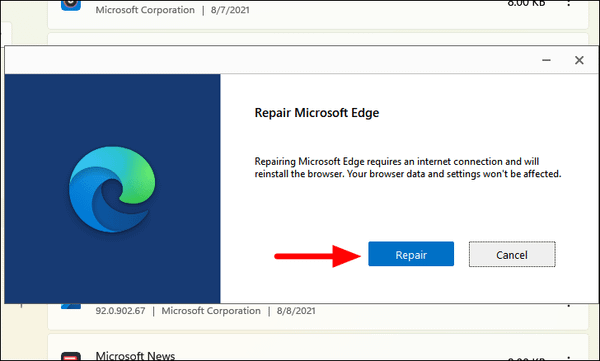Viewport: 600px width, 361px height.
Task: Cancel the Repair Microsoft Edge dialog
Action: [512, 254]
